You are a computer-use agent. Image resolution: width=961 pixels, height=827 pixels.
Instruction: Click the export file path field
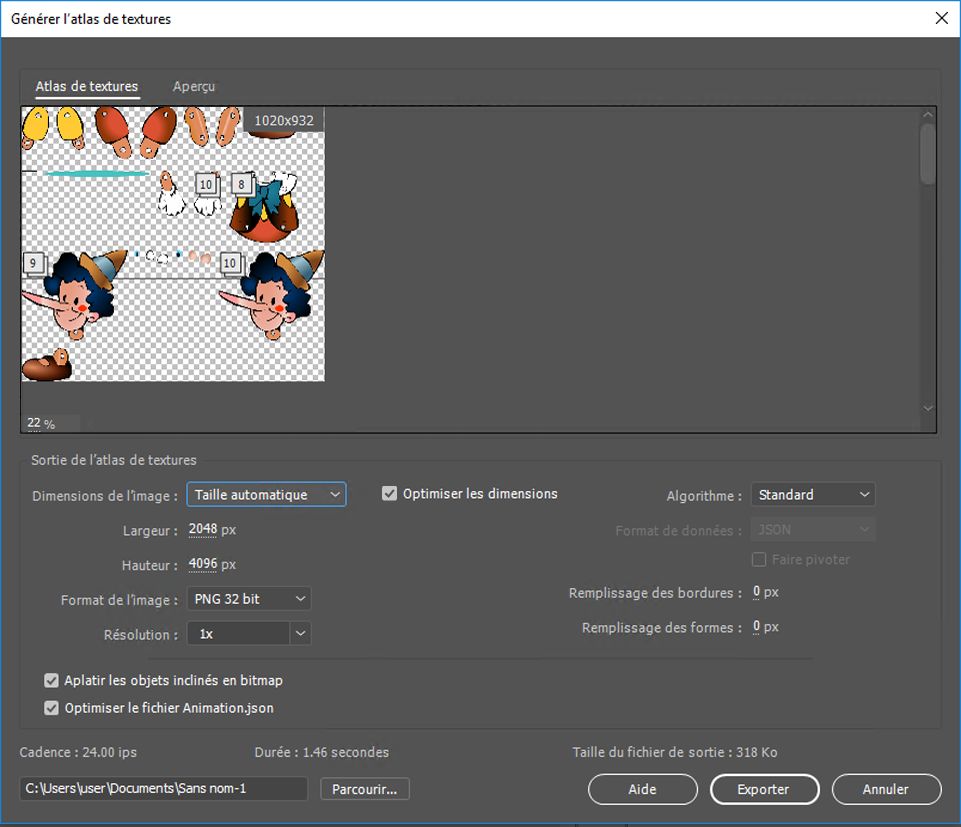(164, 789)
